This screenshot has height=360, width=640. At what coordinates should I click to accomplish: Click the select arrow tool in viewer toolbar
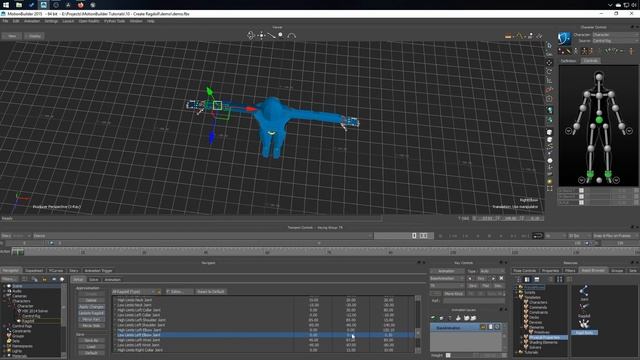click(x=549, y=45)
